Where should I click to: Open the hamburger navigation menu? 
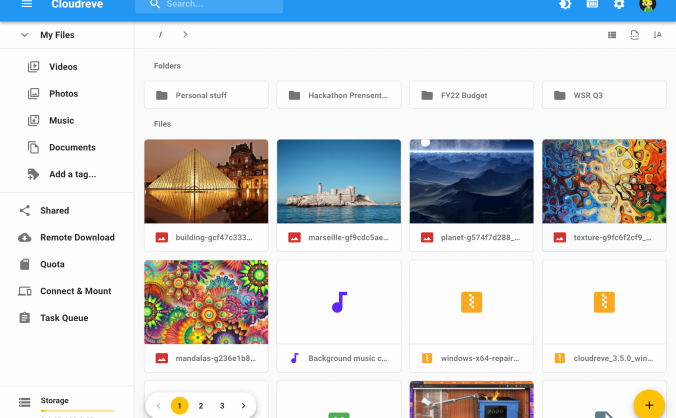click(x=27, y=4)
